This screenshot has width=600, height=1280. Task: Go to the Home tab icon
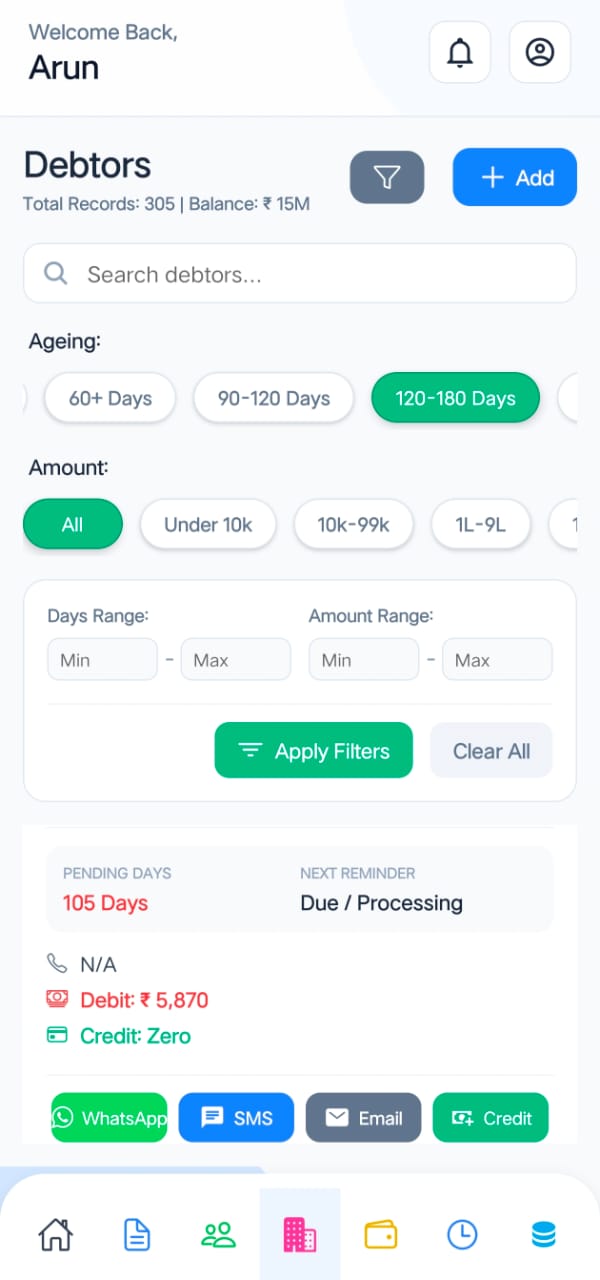(56, 1235)
